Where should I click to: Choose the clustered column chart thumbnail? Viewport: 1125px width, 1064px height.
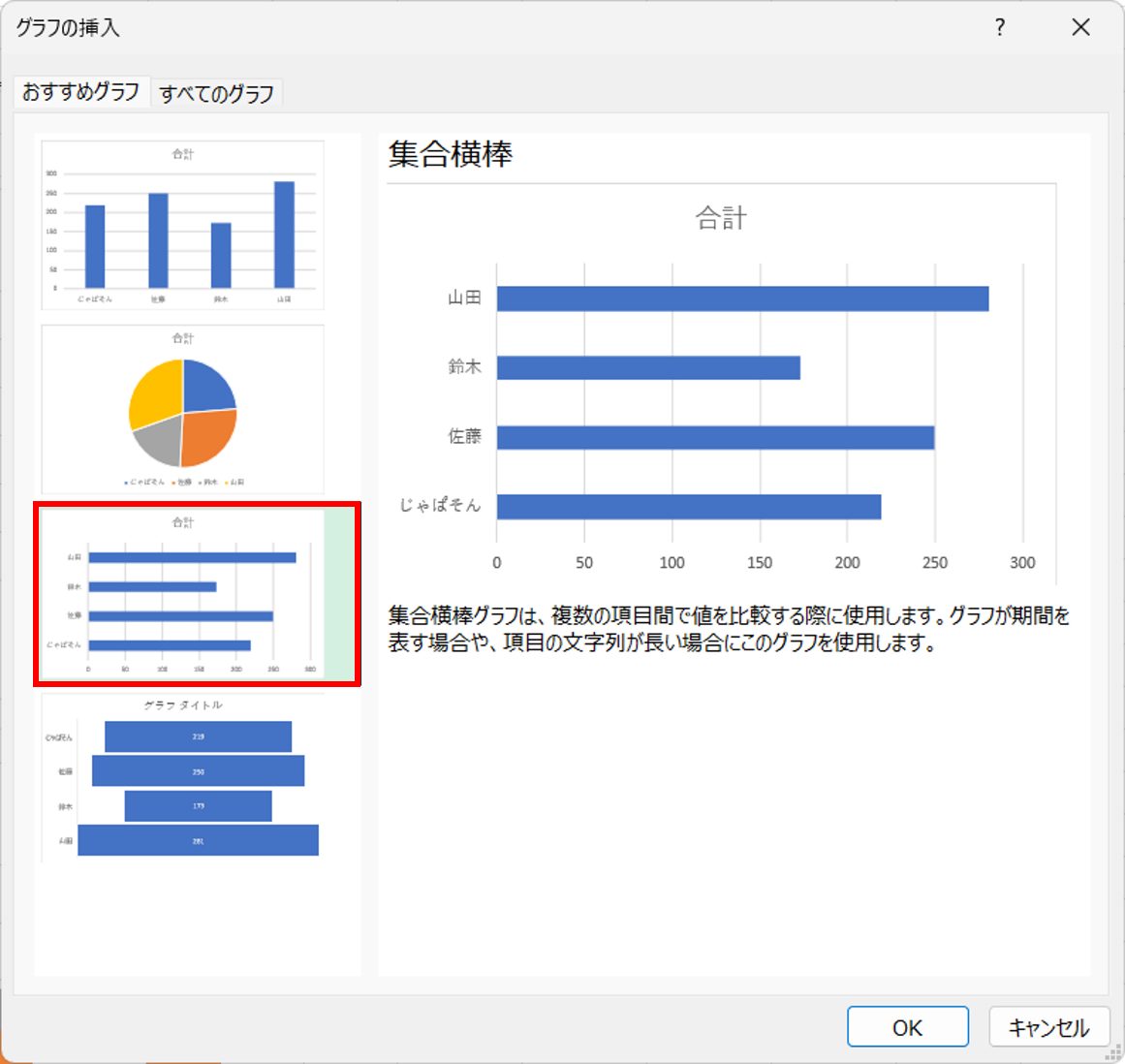tap(182, 225)
